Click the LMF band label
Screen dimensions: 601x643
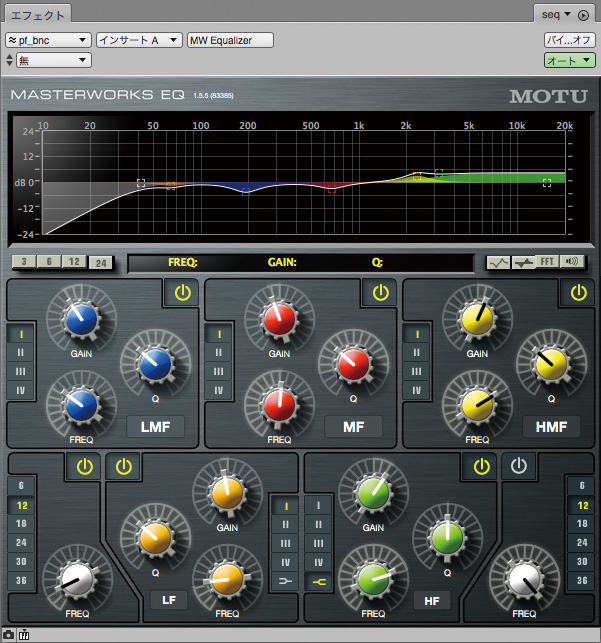coord(155,427)
